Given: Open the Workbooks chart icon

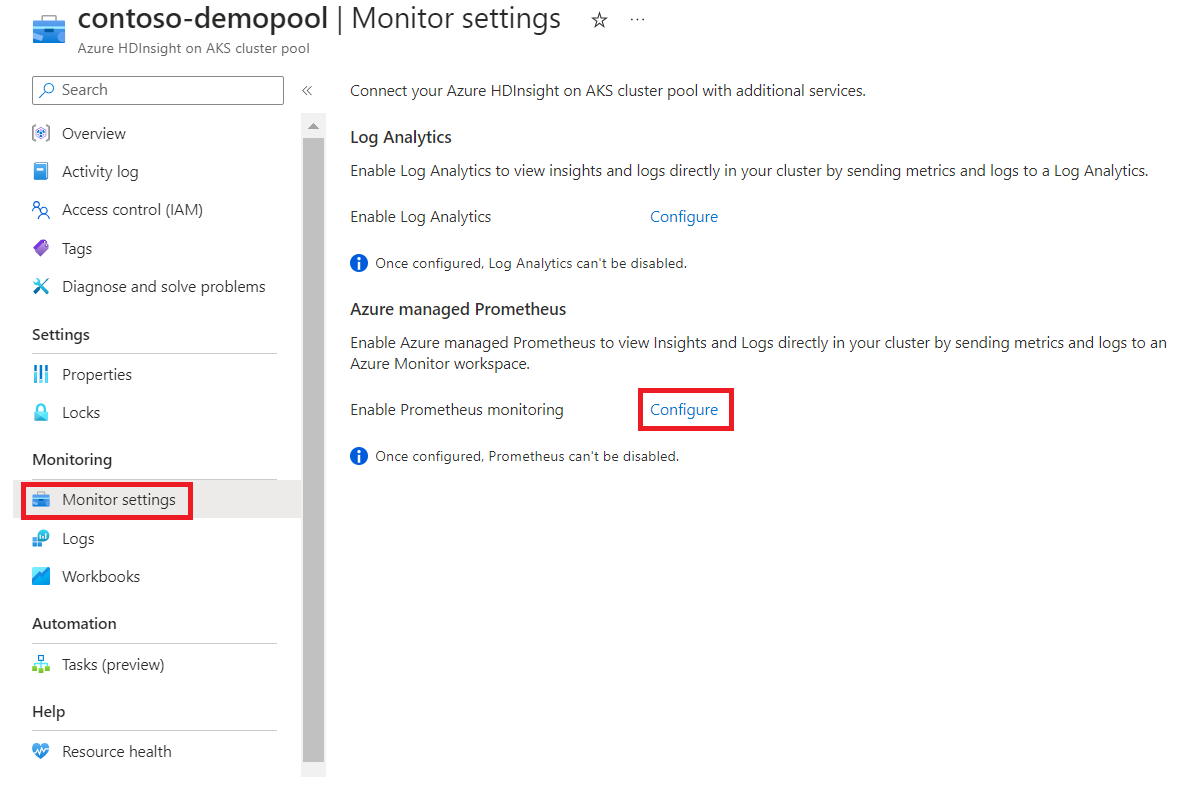Looking at the screenshot, I should click(41, 576).
